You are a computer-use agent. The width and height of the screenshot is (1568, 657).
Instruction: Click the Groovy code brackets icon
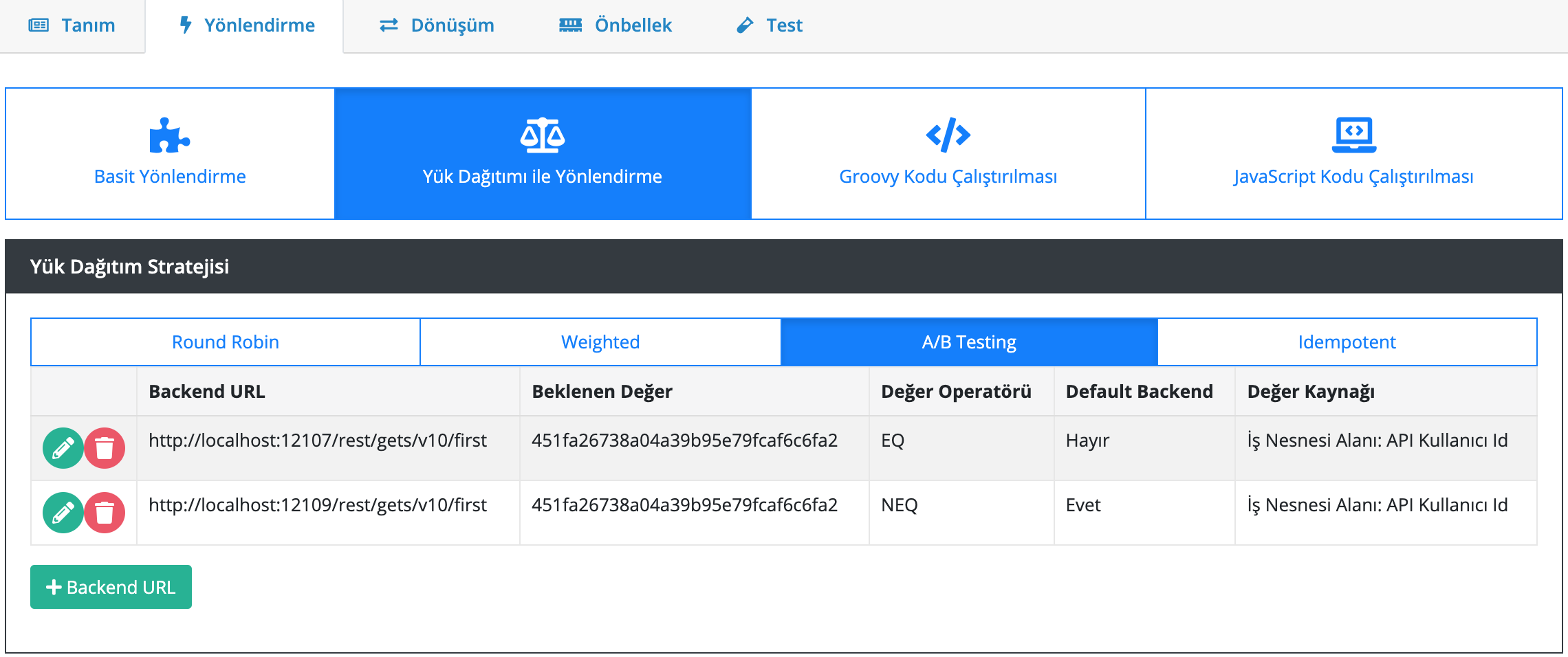coord(948,135)
